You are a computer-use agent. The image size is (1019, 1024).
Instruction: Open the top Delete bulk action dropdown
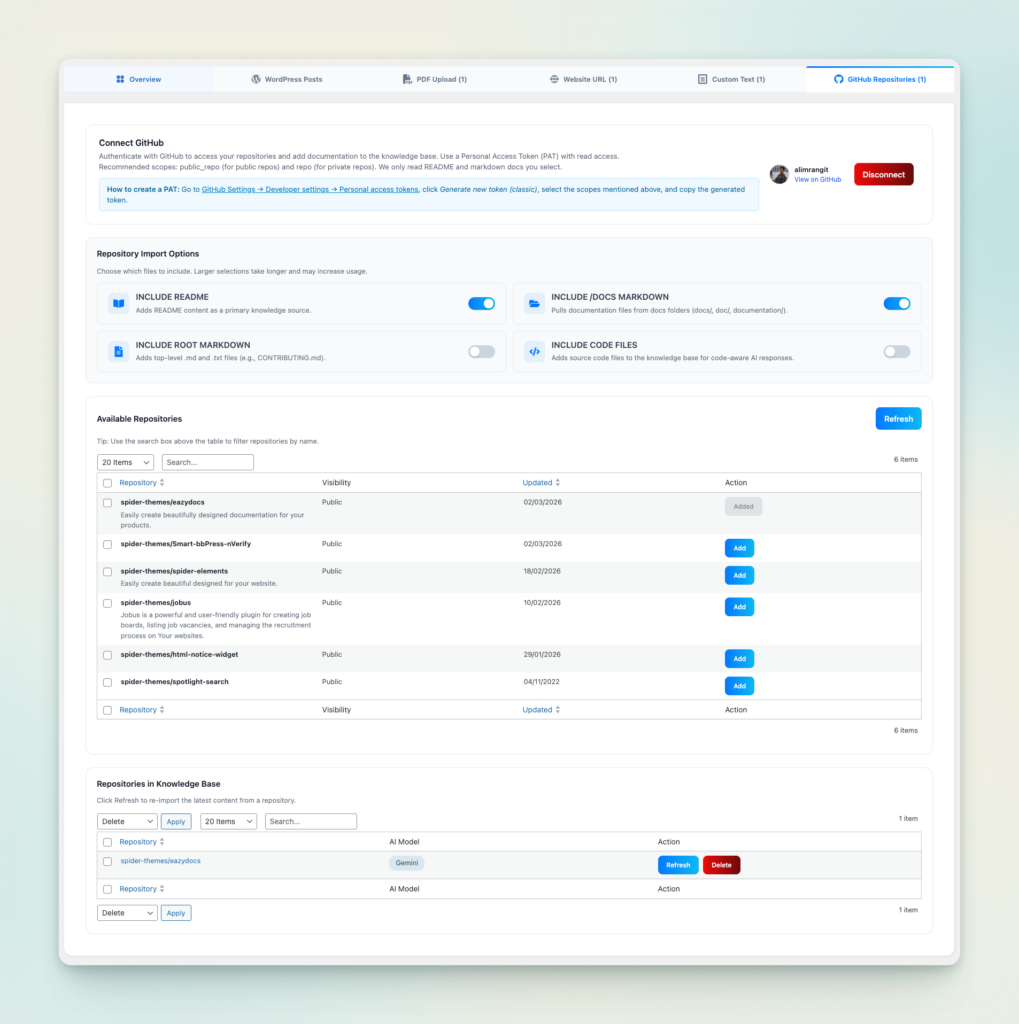[x=127, y=821]
